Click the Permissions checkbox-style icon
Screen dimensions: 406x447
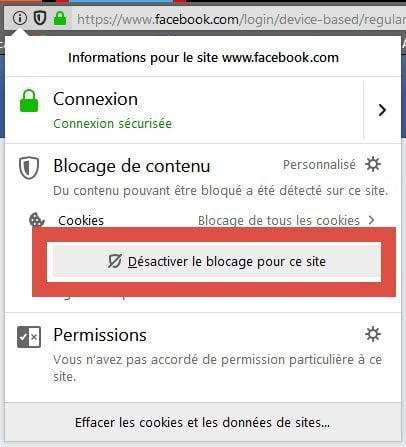[x=29, y=337]
